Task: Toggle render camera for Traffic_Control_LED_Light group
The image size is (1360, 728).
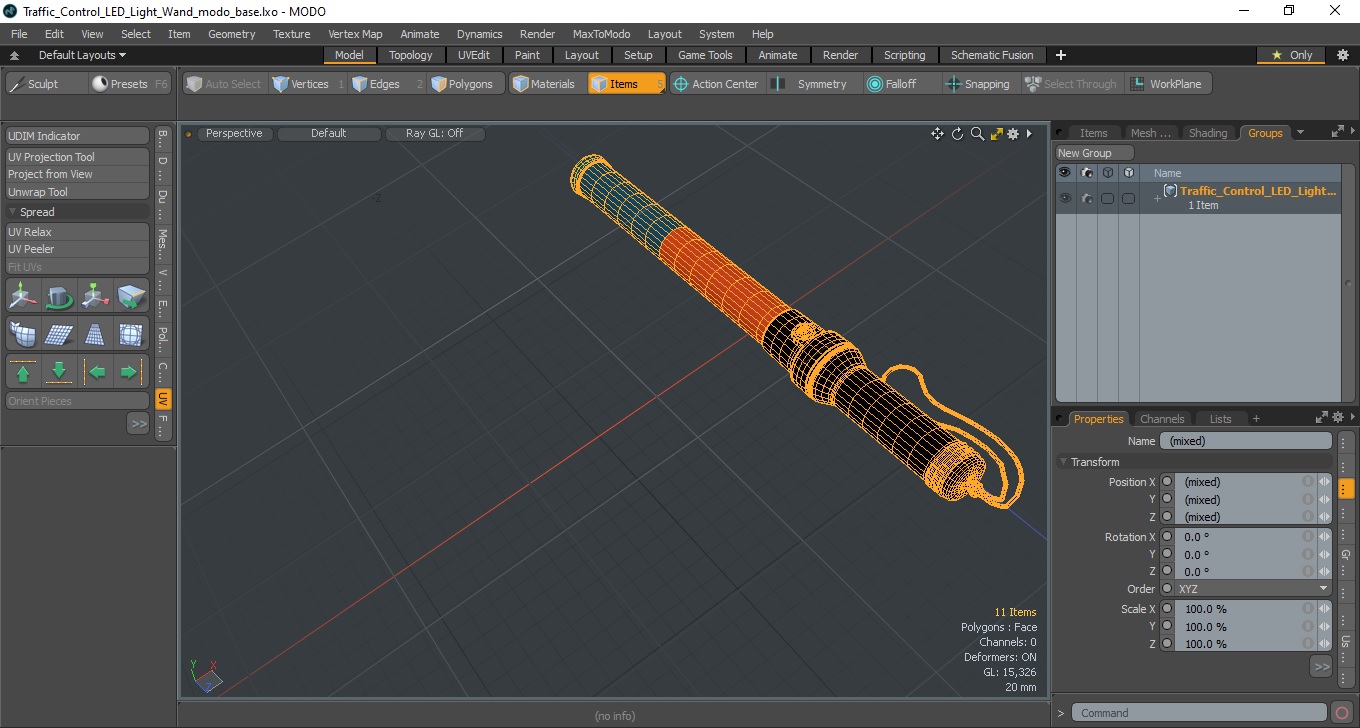Action: coord(1086,198)
